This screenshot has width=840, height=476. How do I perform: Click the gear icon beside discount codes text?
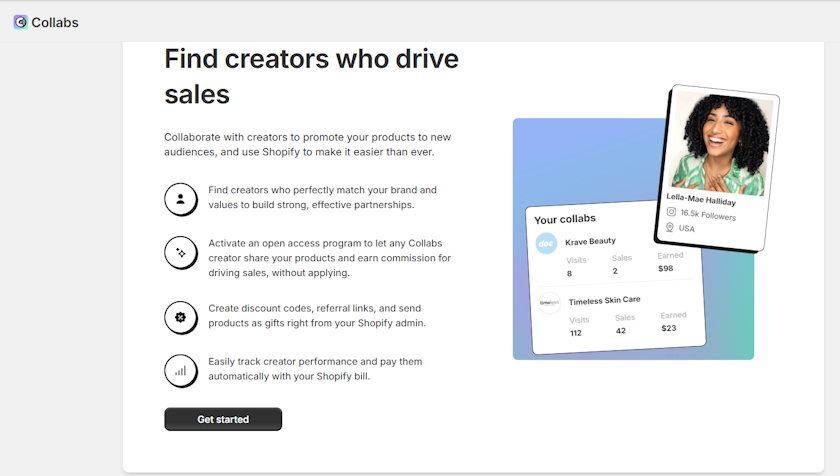tap(181, 317)
